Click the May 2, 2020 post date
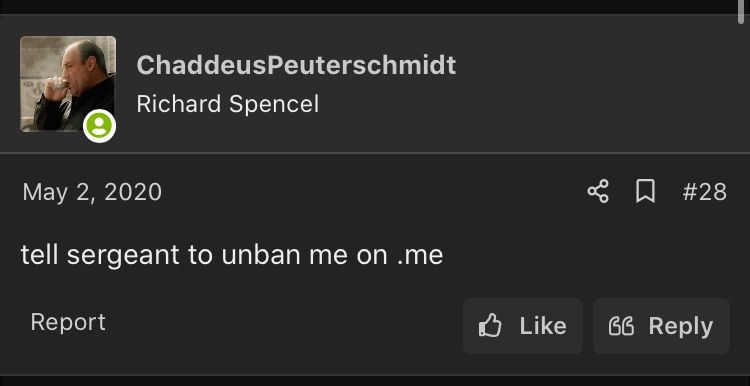The image size is (750, 386). pyautogui.click(x=92, y=192)
